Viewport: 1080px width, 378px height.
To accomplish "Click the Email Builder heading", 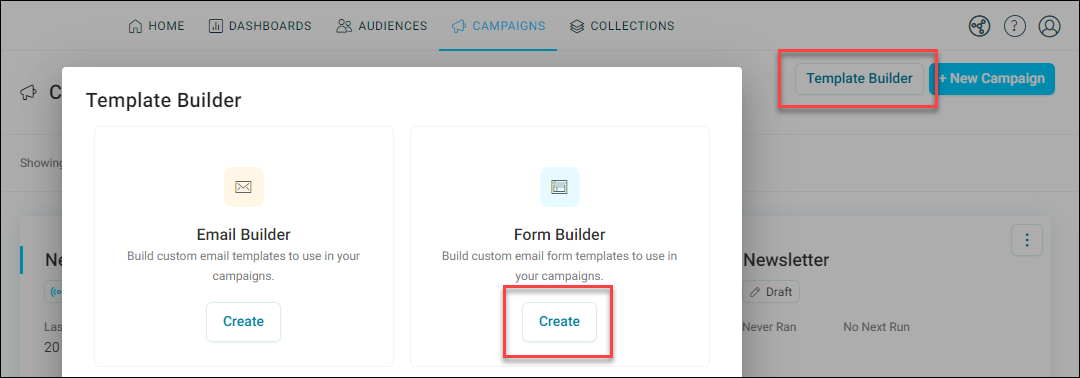I will click(x=244, y=235).
